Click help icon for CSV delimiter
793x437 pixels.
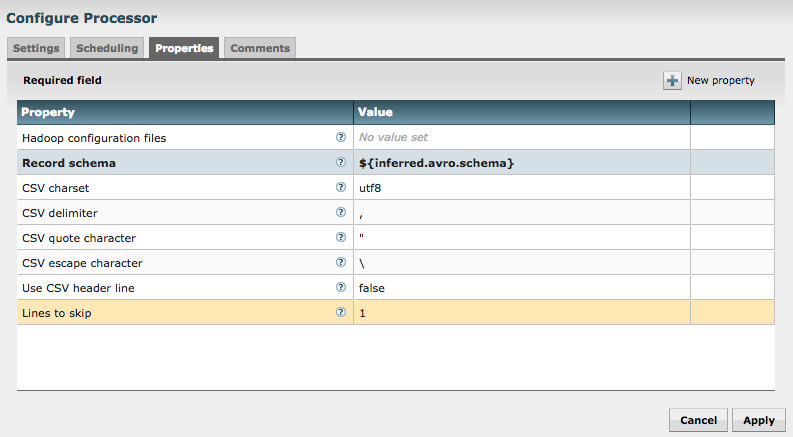(341, 213)
